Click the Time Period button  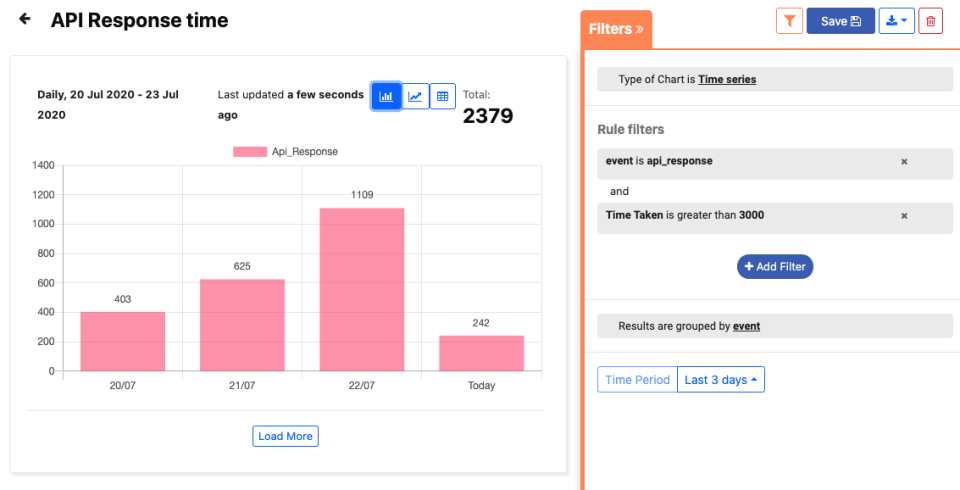(x=637, y=380)
